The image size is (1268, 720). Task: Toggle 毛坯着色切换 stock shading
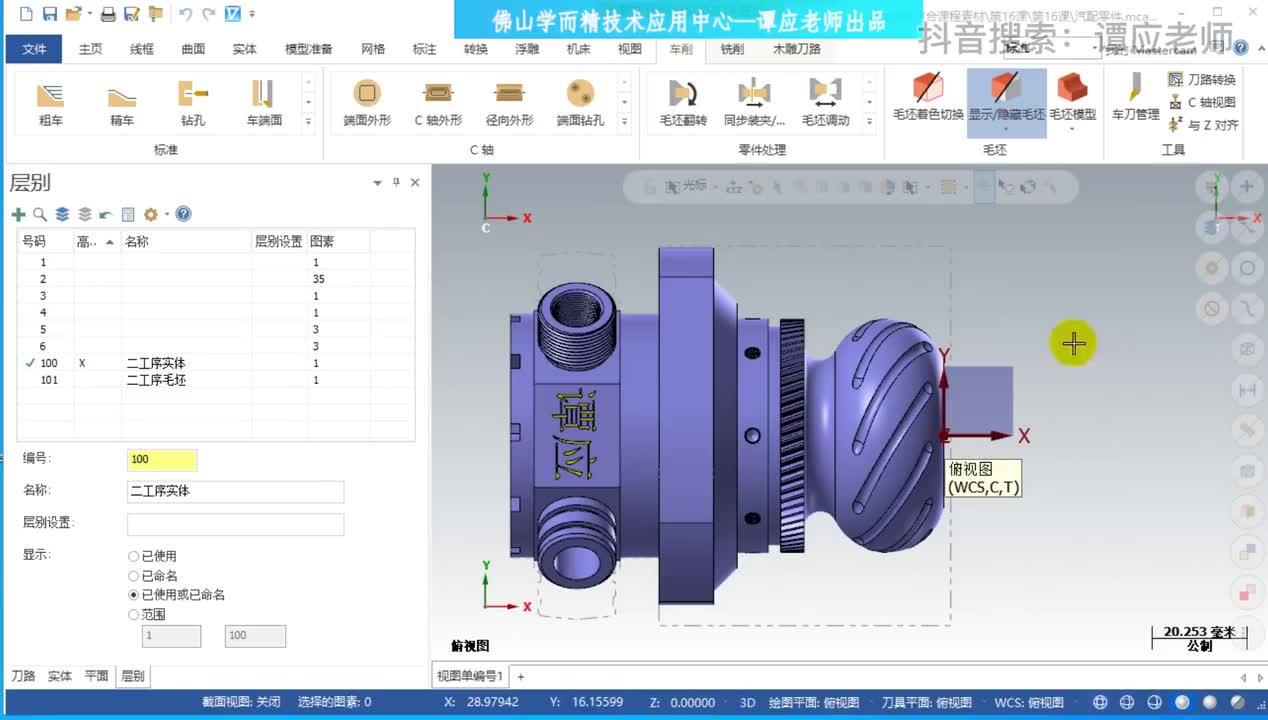point(928,97)
